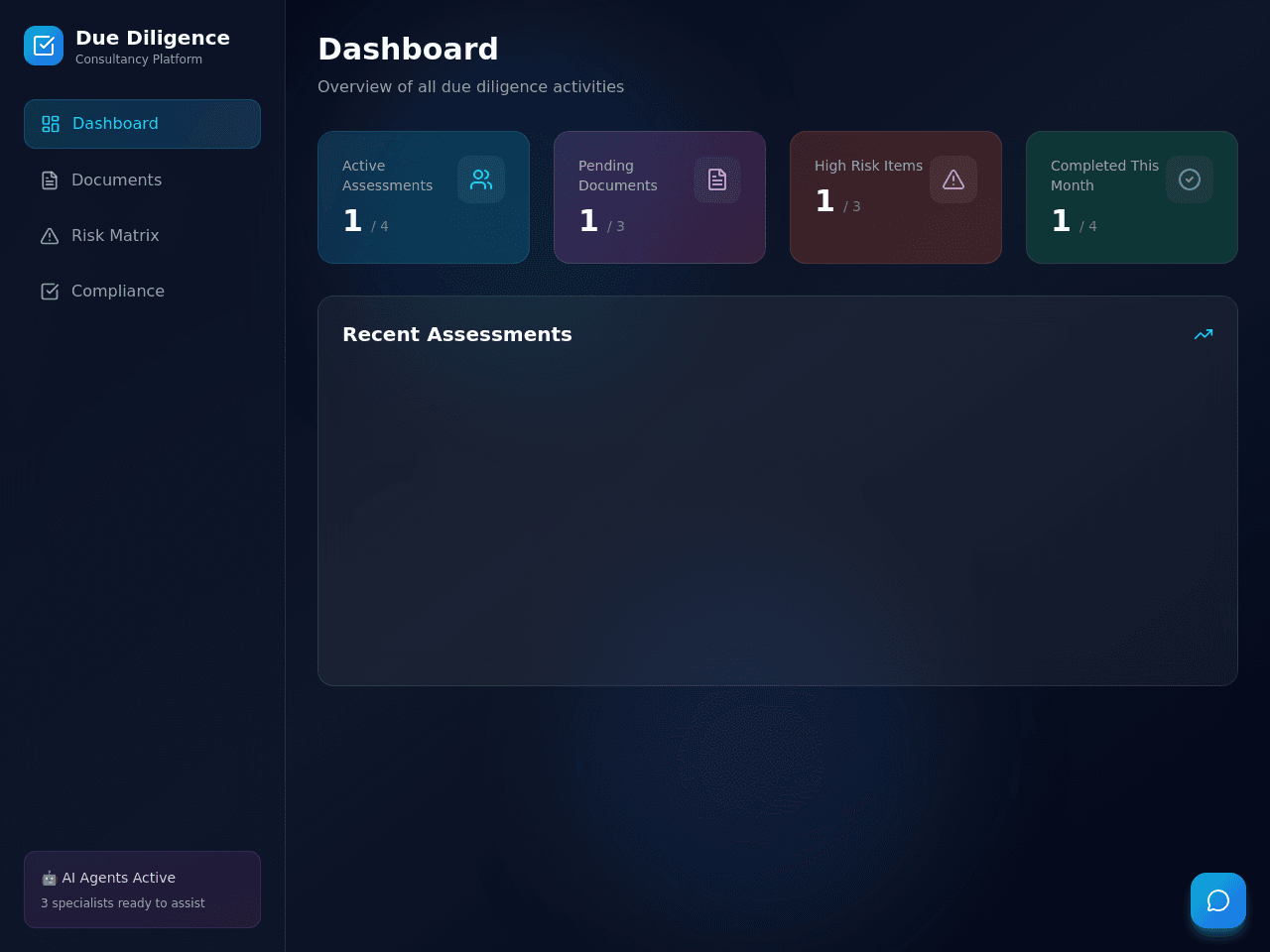Click the '/ 3' count on High Risk Items

click(852, 206)
